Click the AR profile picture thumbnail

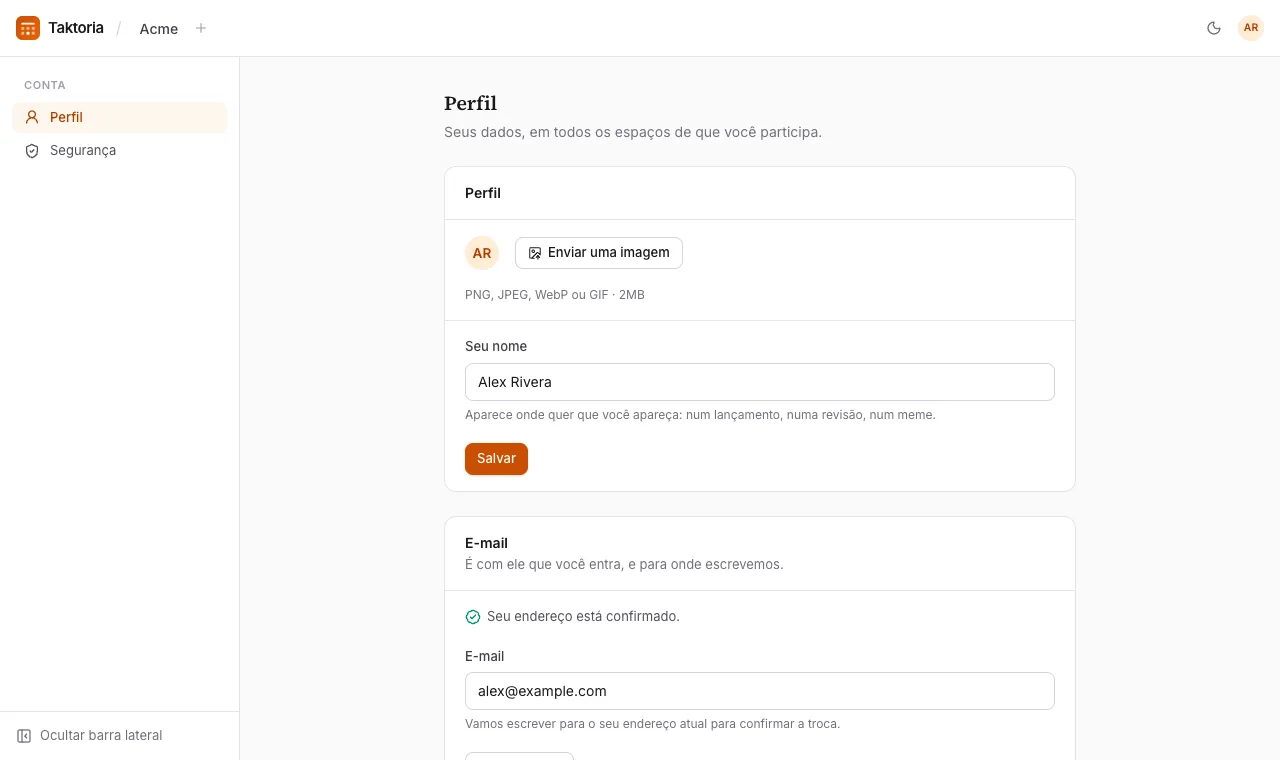coord(482,253)
